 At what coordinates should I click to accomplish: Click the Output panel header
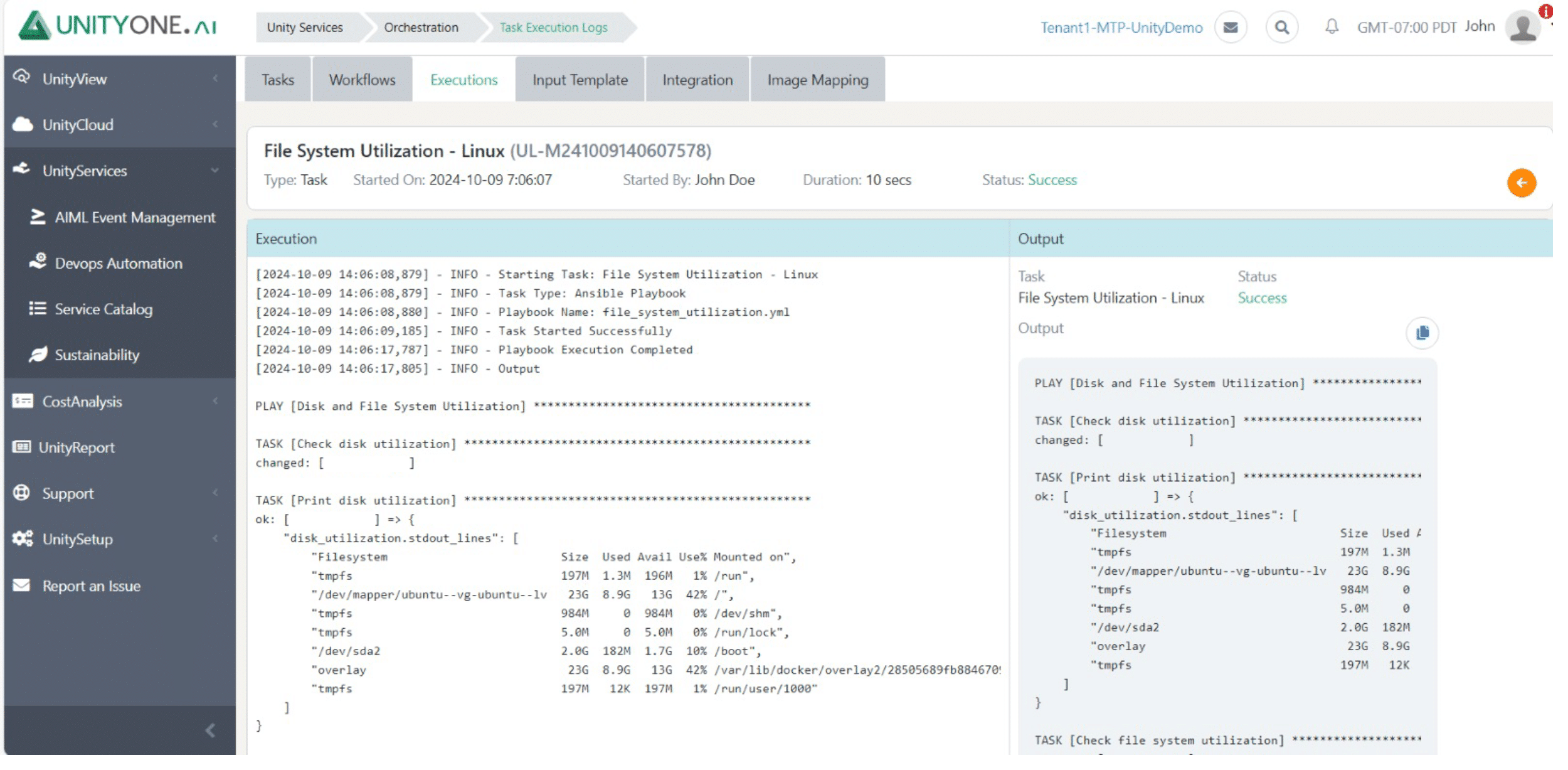(1281, 238)
